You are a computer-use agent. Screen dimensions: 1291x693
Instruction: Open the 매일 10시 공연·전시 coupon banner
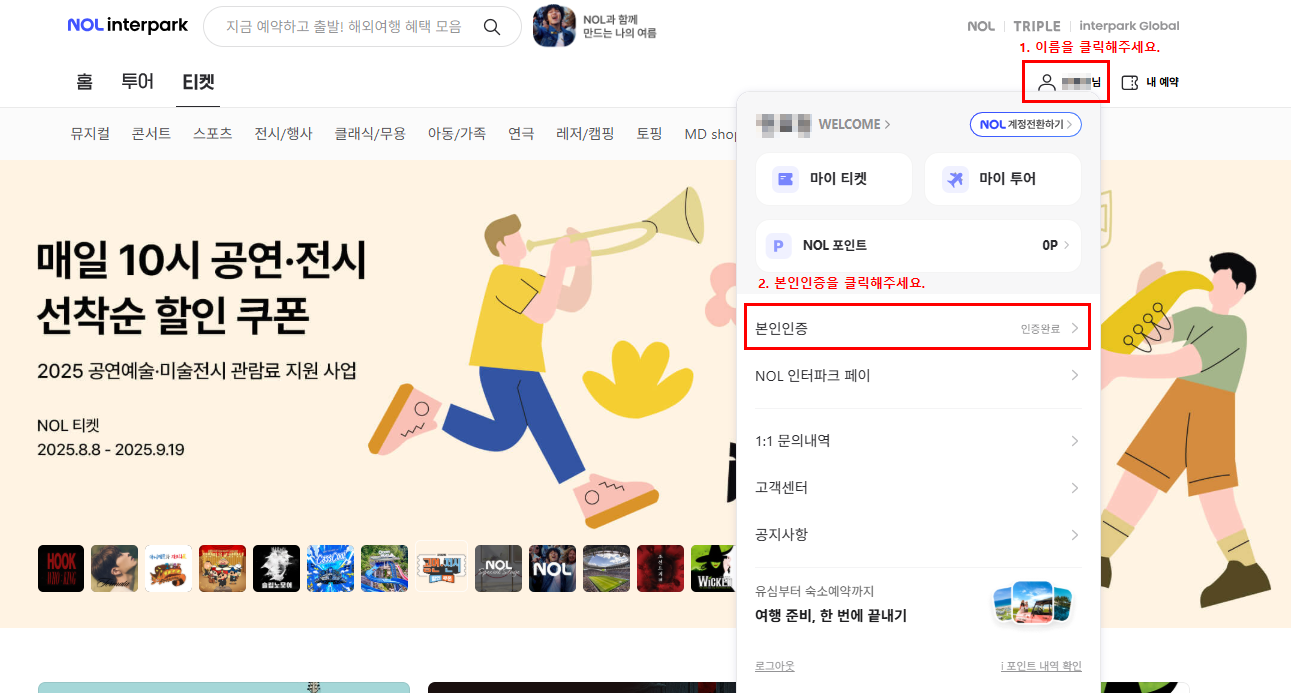[x=368, y=393]
